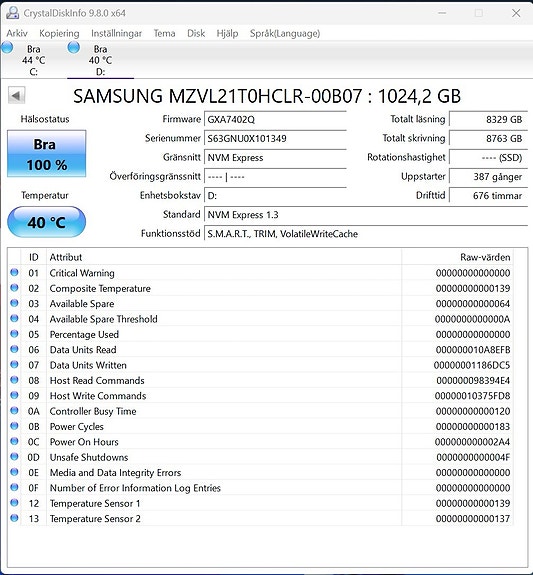Click the ID column header
The width and height of the screenshot is (533, 575).
point(34,257)
